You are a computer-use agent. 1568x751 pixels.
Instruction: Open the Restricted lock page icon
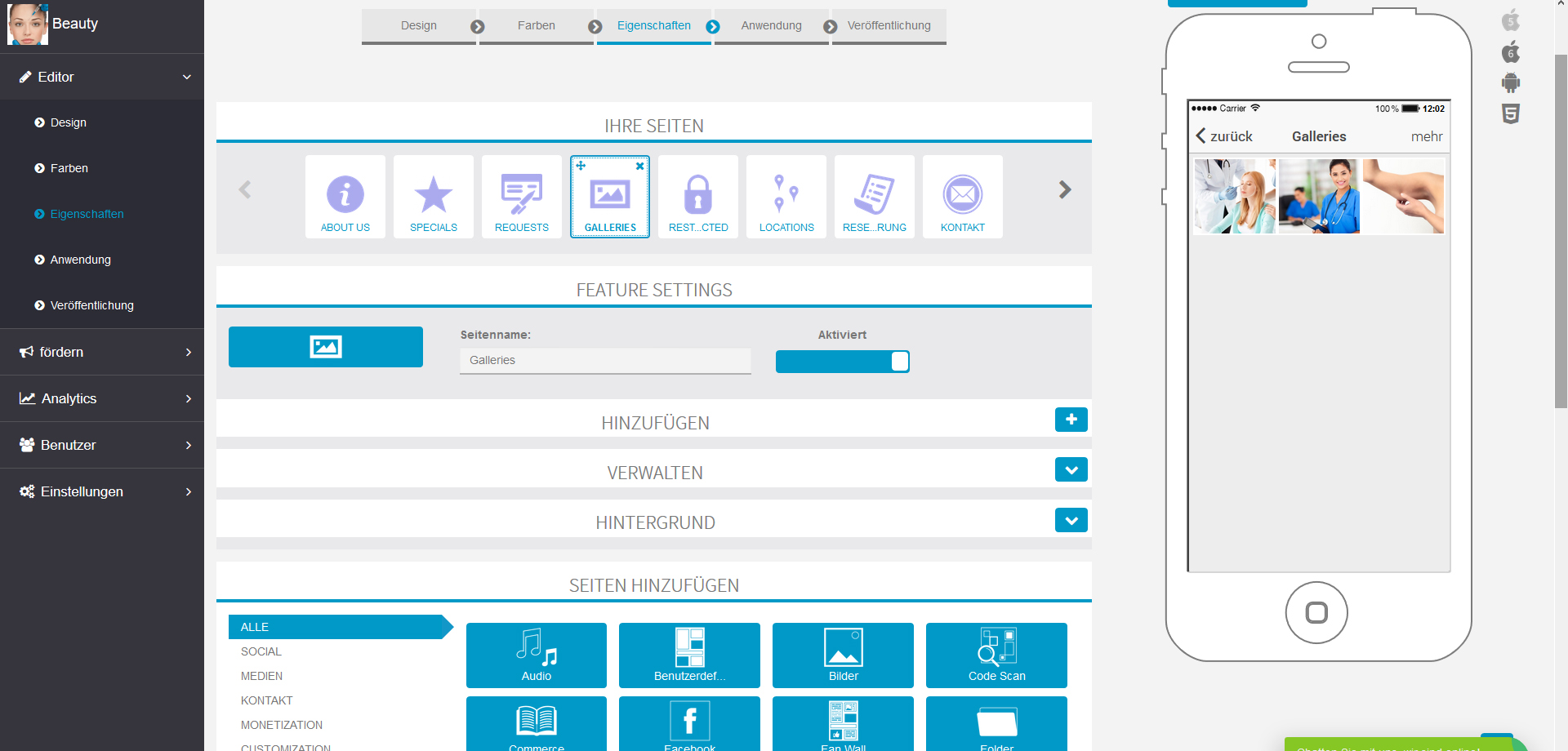tap(698, 197)
